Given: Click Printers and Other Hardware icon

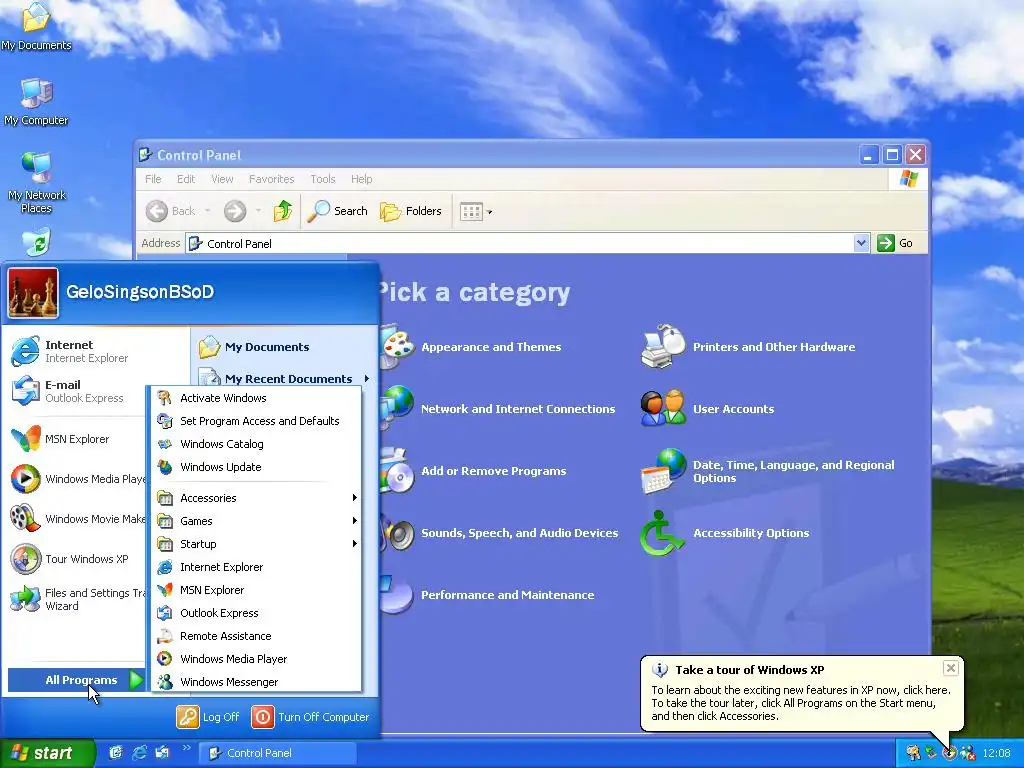Looking at the screenshot, I should pyautogui.click(x=663, y=346).
